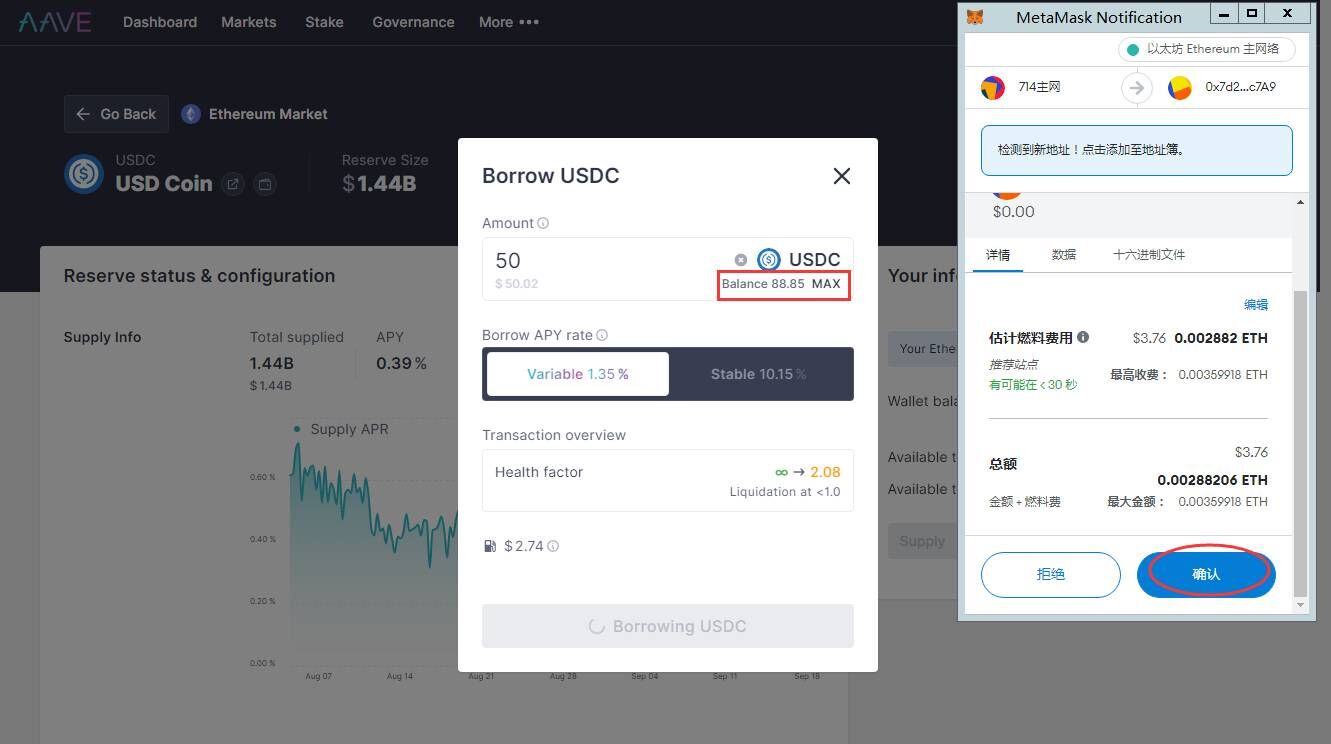Click the estimated gas fee info icon
The width and height of the screenshot is (1331, 744).
coord(1083,337)
